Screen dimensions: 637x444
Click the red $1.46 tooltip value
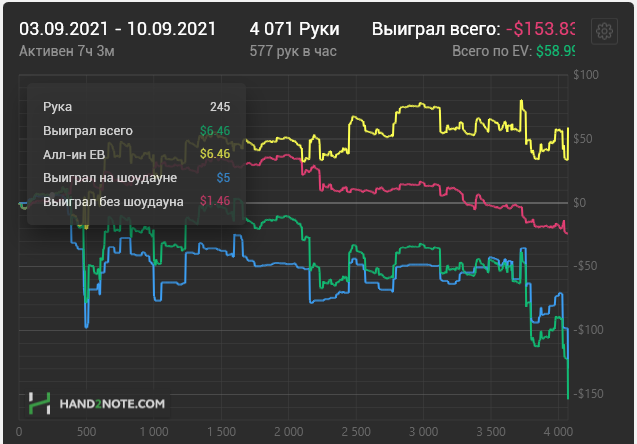215,201
